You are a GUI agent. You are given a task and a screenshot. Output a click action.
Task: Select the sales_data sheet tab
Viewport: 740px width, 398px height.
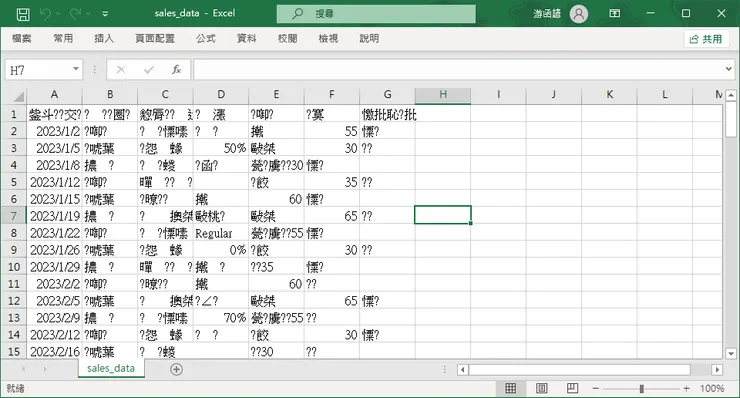(111, 368)
